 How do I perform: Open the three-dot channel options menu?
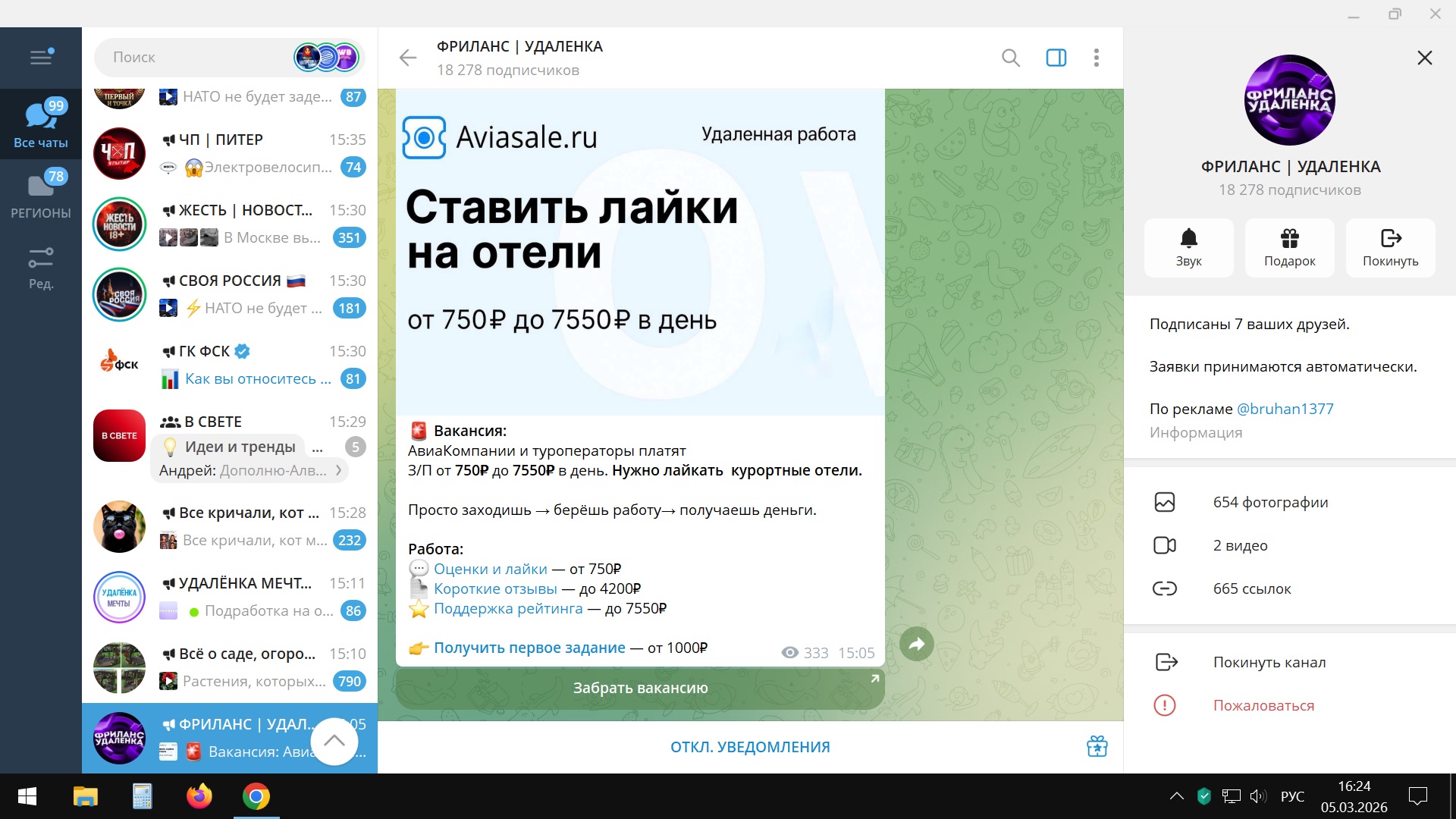pos(1096,58)
